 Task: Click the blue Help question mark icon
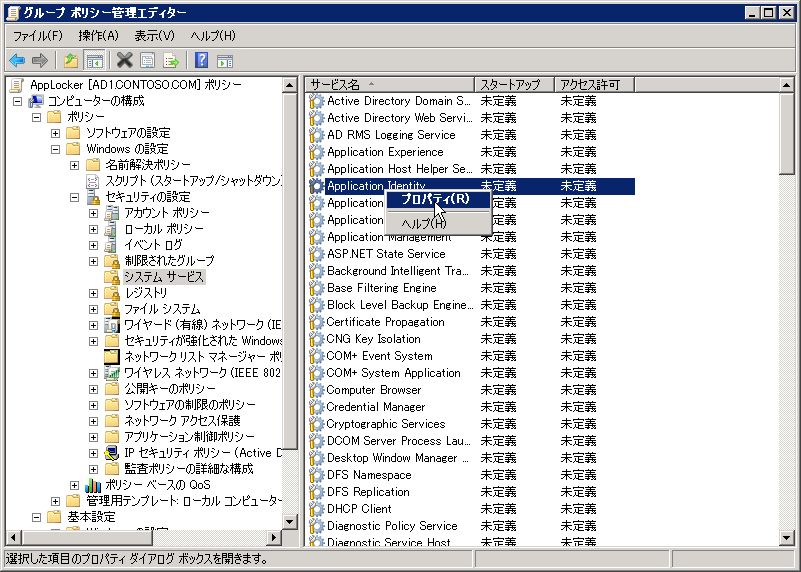(x=201, y=61)
